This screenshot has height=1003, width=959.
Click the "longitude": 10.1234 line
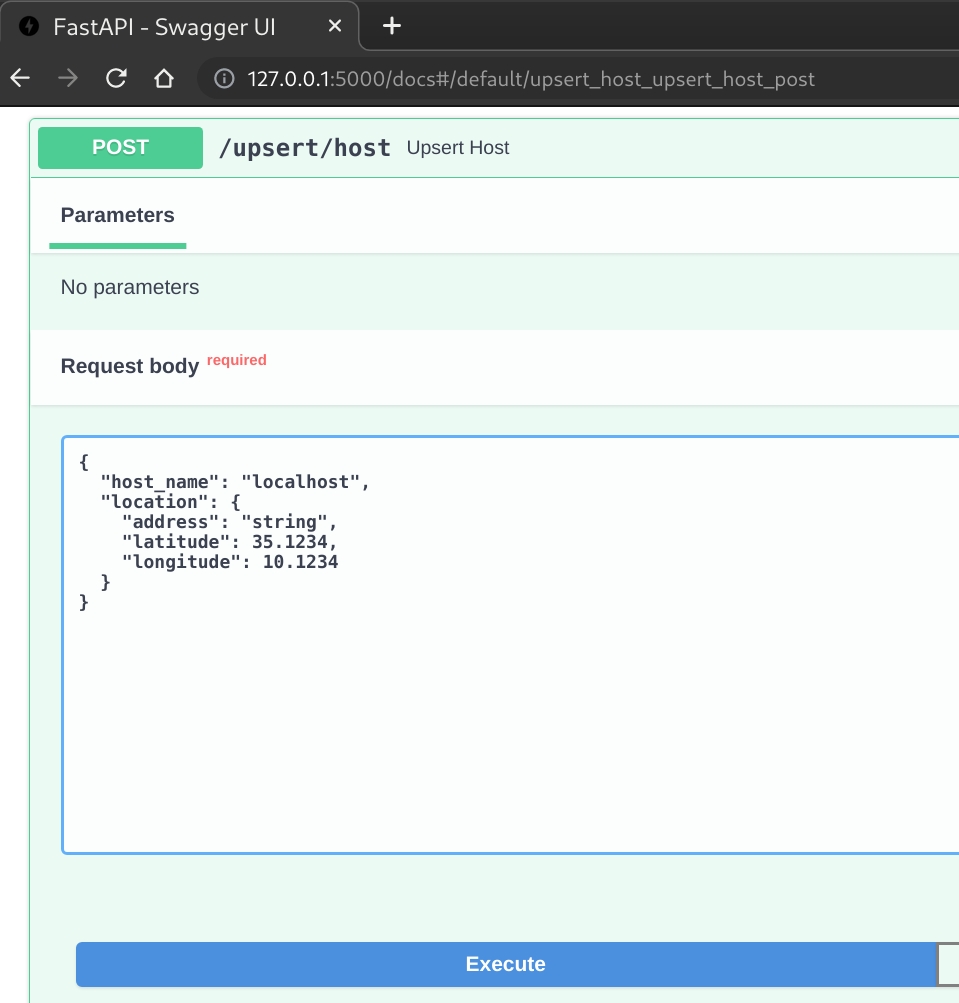click(x=230, y=562)
